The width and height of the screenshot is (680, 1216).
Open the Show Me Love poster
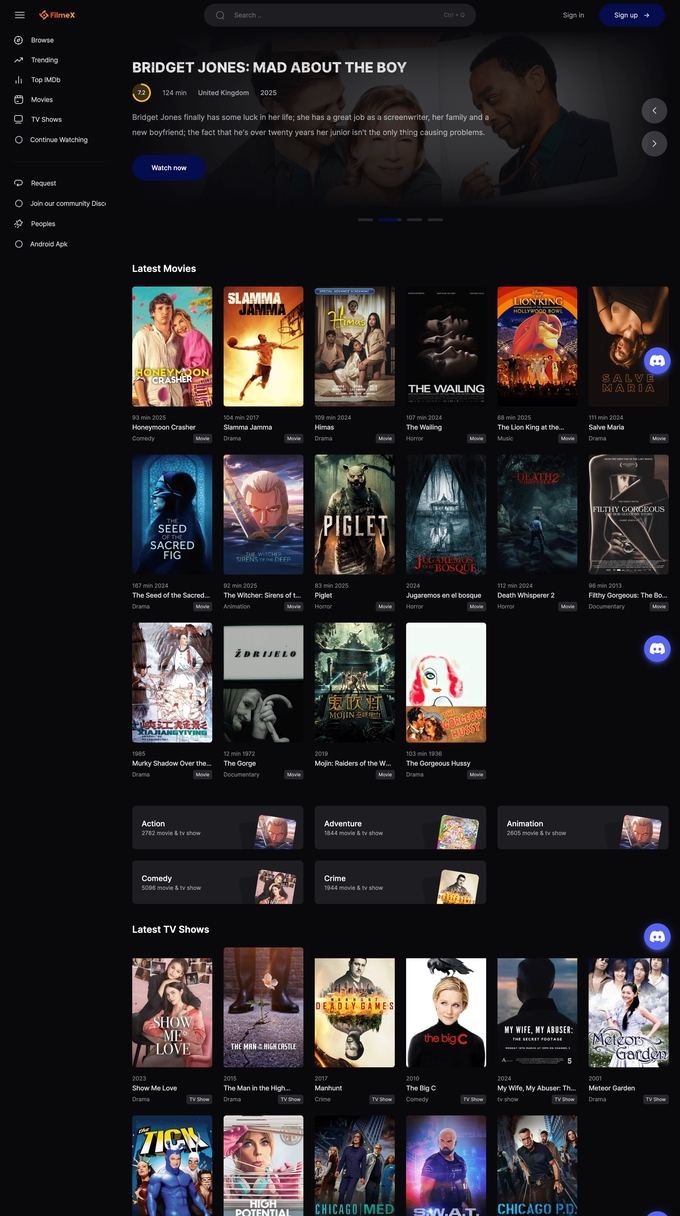click(172, 1013)
